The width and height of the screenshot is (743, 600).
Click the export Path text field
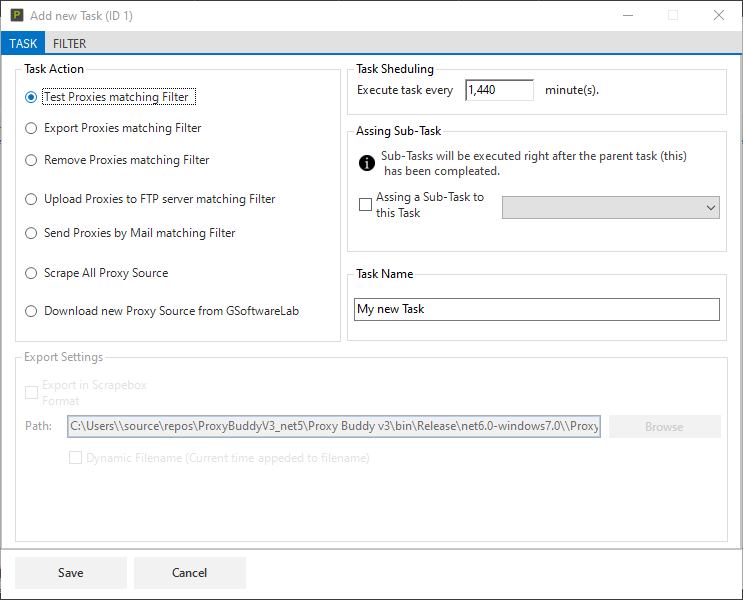pyautogui.click(x=333, y=427)
